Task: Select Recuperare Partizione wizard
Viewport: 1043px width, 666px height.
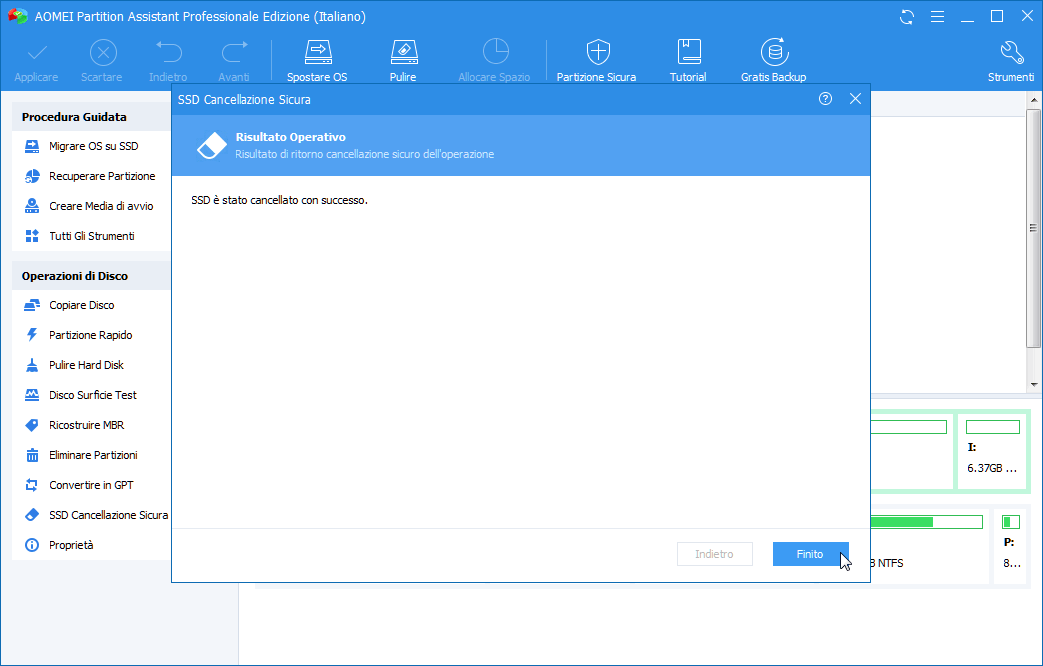Action: pyautogui.click(x=91, y=176)
